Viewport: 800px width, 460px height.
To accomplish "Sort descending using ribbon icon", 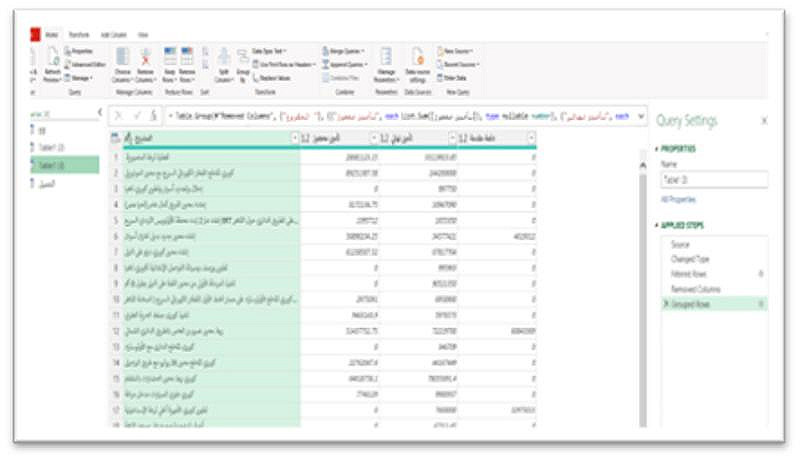I will [x=205, y=65].
